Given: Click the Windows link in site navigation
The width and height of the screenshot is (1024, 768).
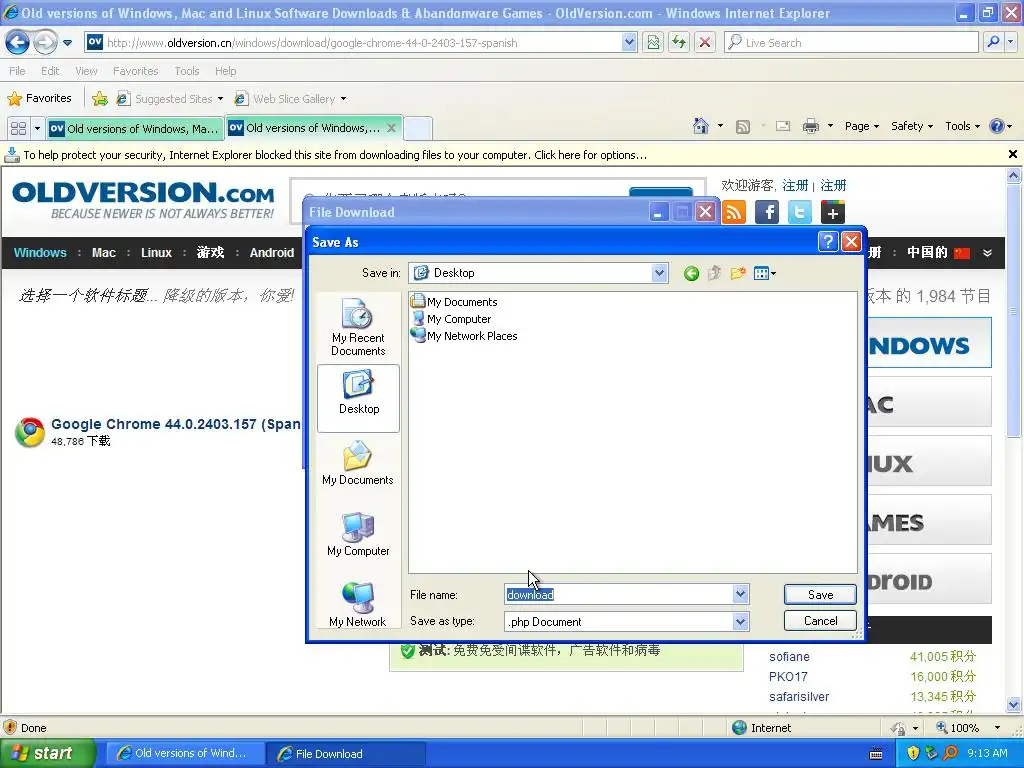Looking at the screenshot, I should point(40,253).
